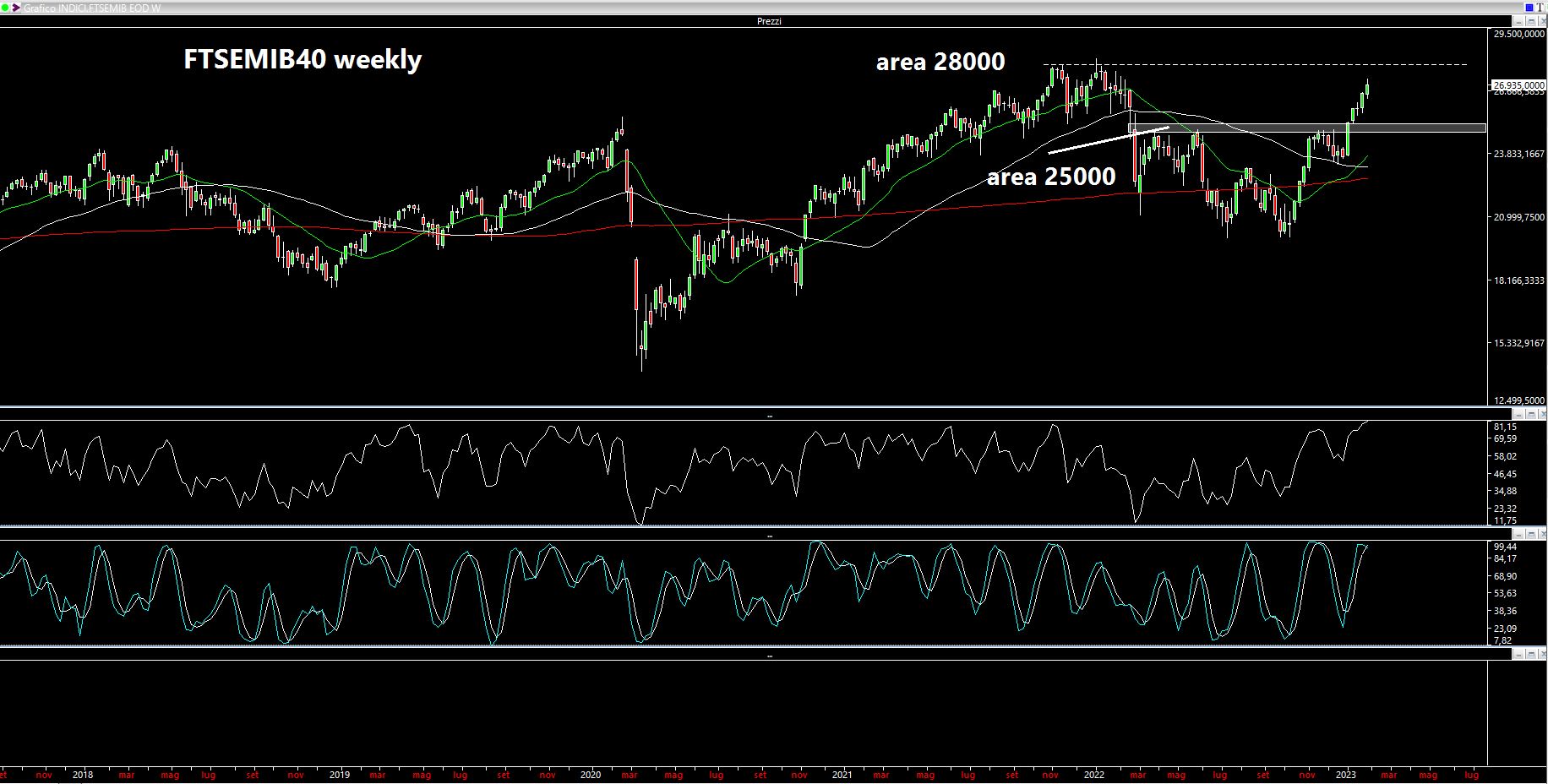The height and width of the screenshot is (784, 1548).
Task: Maximize the empty bottom panel
Action: (x=1531, y=654)
